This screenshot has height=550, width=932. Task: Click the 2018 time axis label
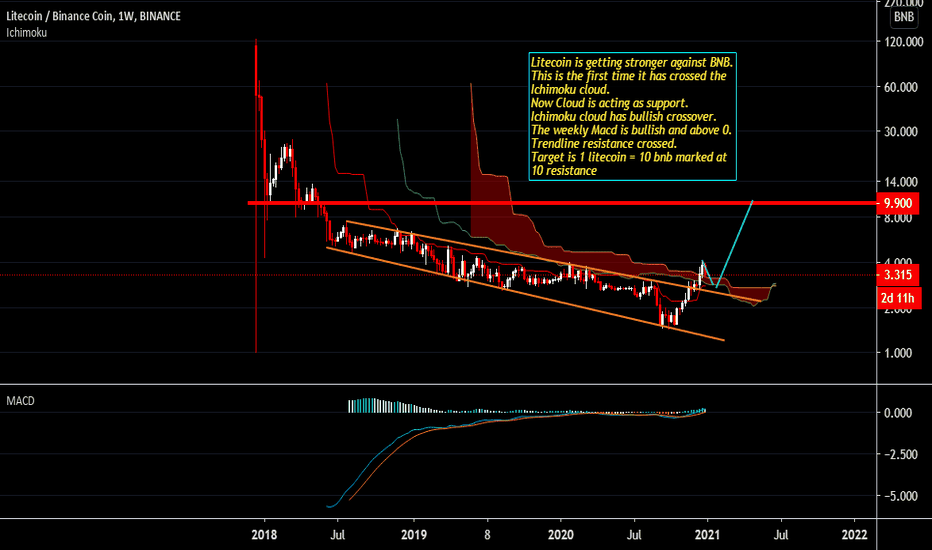point(264,535)
